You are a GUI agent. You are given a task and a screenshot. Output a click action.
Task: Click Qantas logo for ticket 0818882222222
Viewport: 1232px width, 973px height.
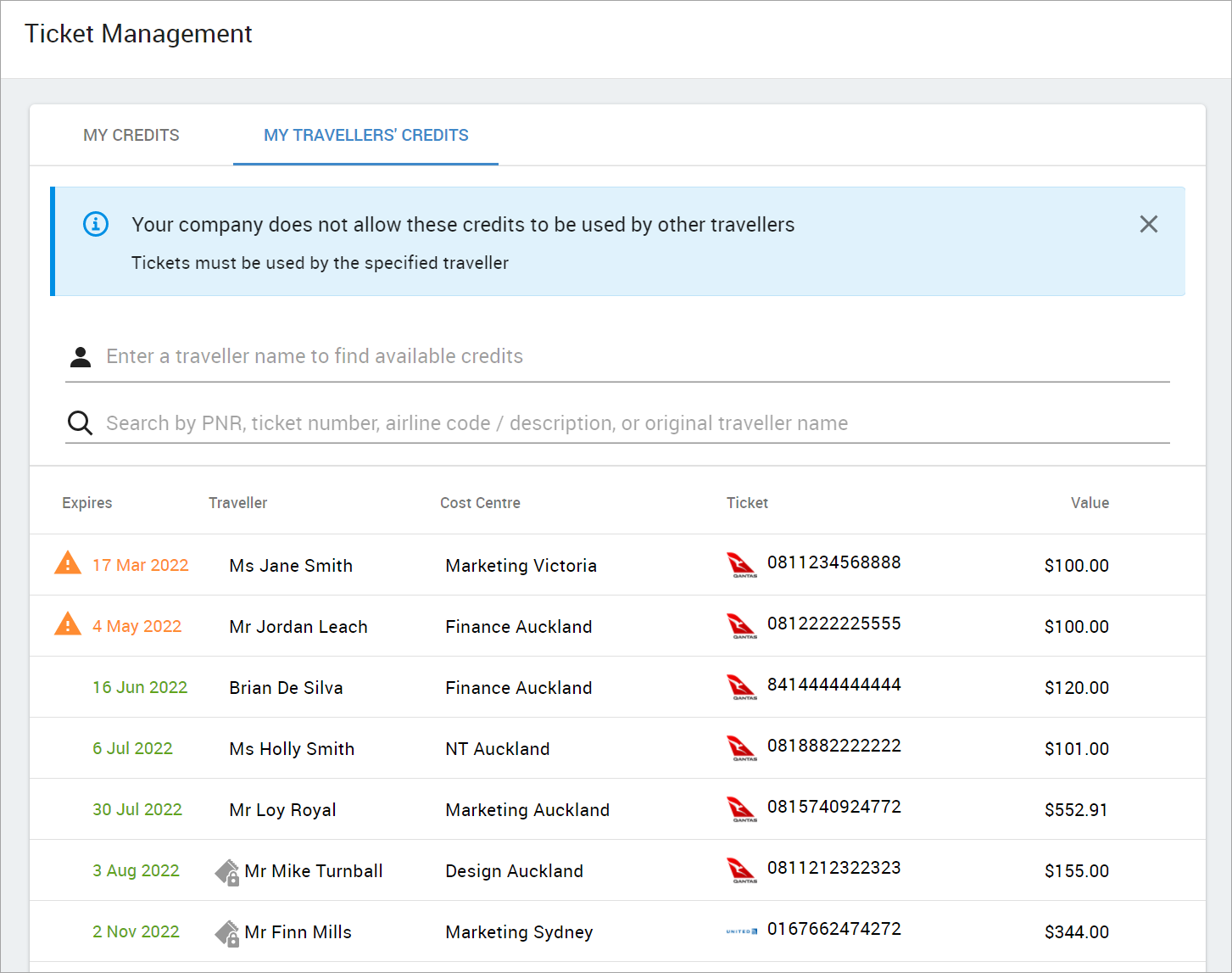click(742, 748)
